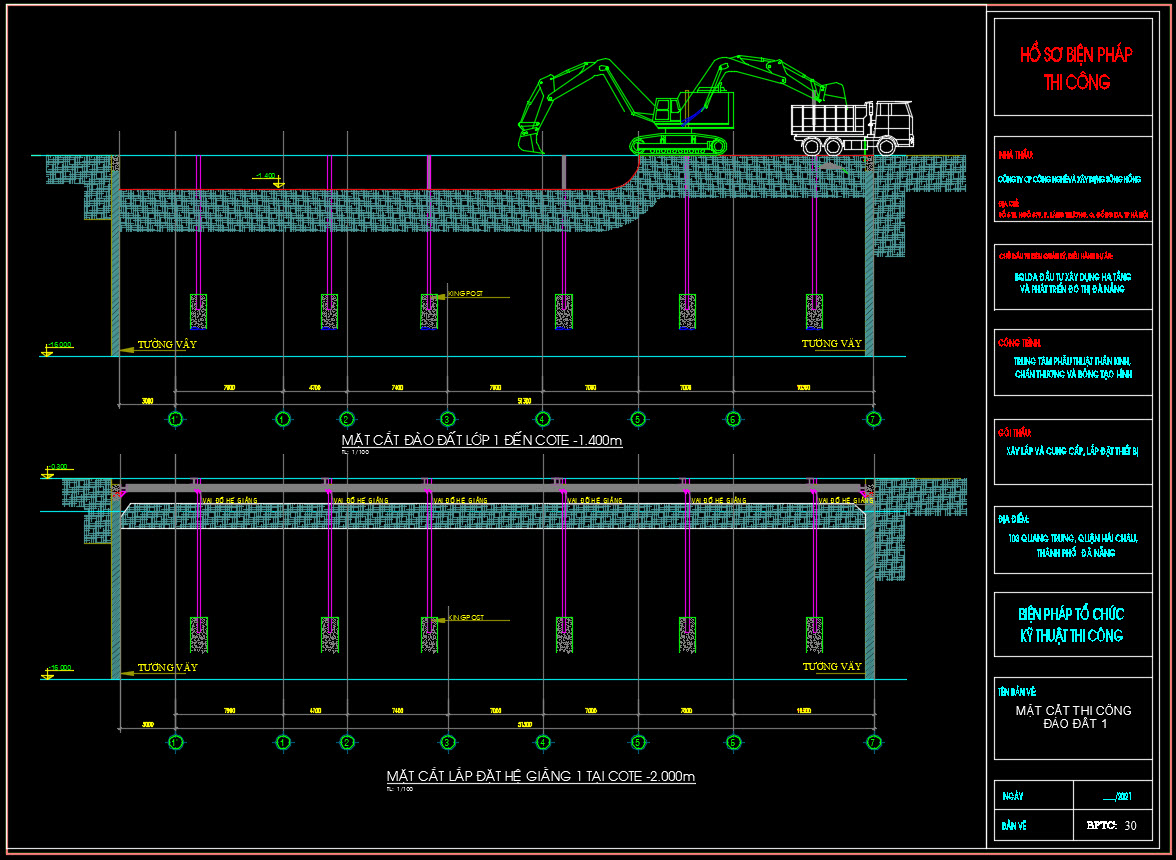Click the BIỆN PHÁP TỔ CHỨC KỸ THUẬT text
This screenshot has height=860, width=1176.
coord(1071,624)
